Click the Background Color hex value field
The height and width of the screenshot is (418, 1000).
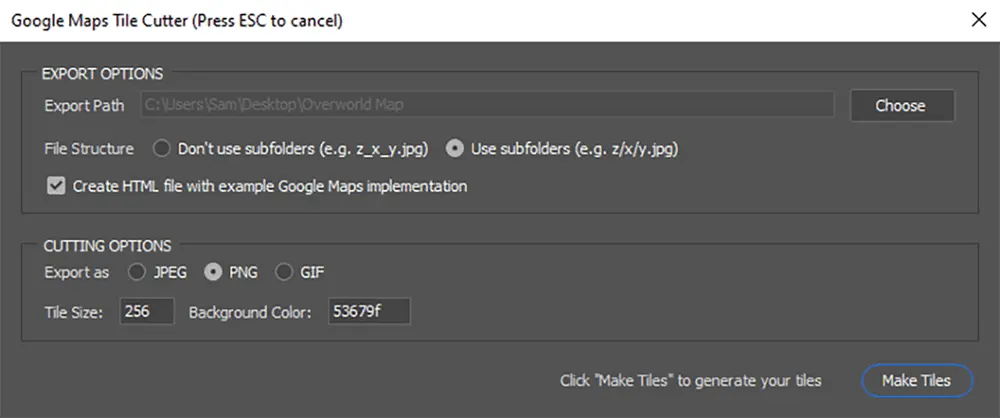coord(369,311)
